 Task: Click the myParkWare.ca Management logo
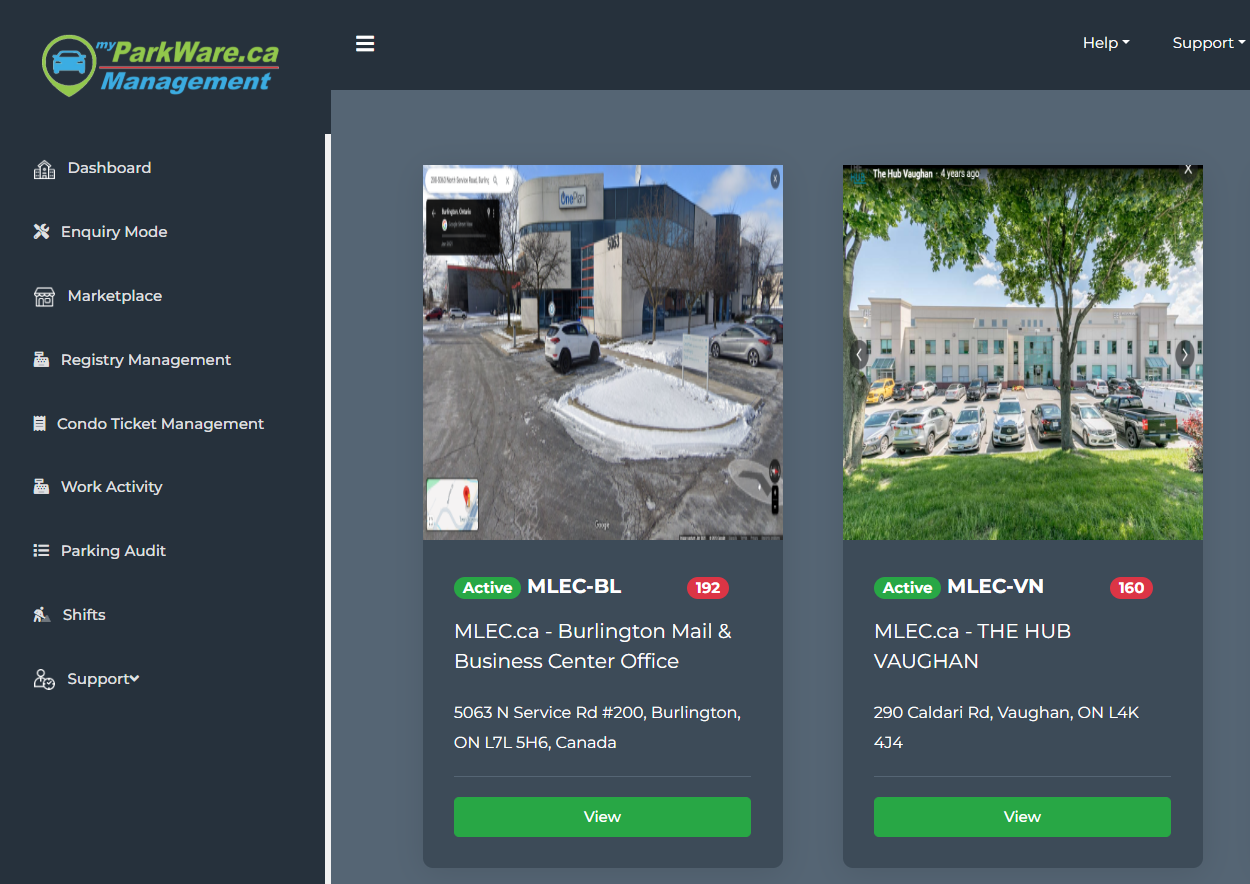[x=160, y=66]
